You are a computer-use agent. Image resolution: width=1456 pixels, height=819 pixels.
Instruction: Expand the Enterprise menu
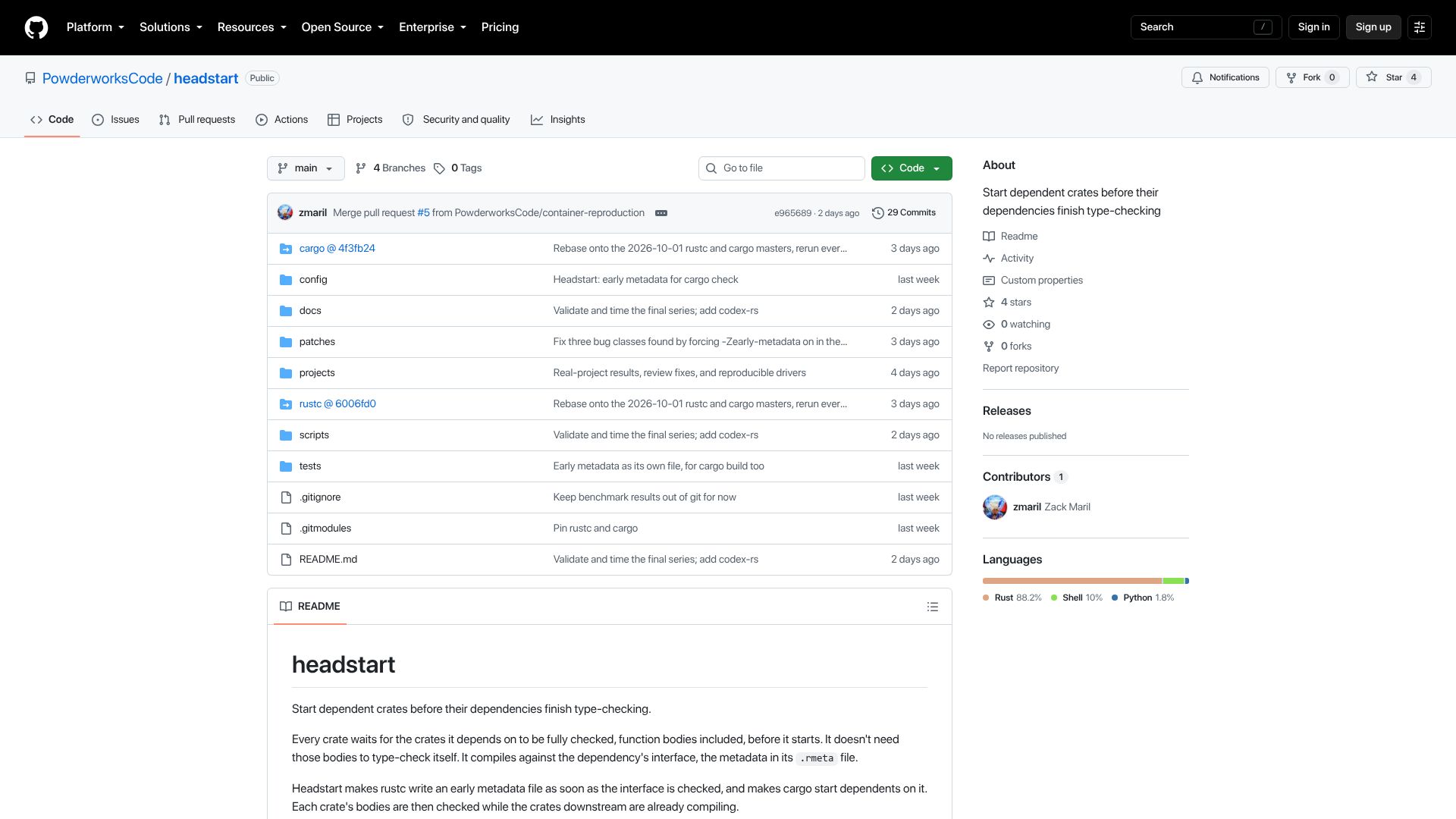(432, 27)
